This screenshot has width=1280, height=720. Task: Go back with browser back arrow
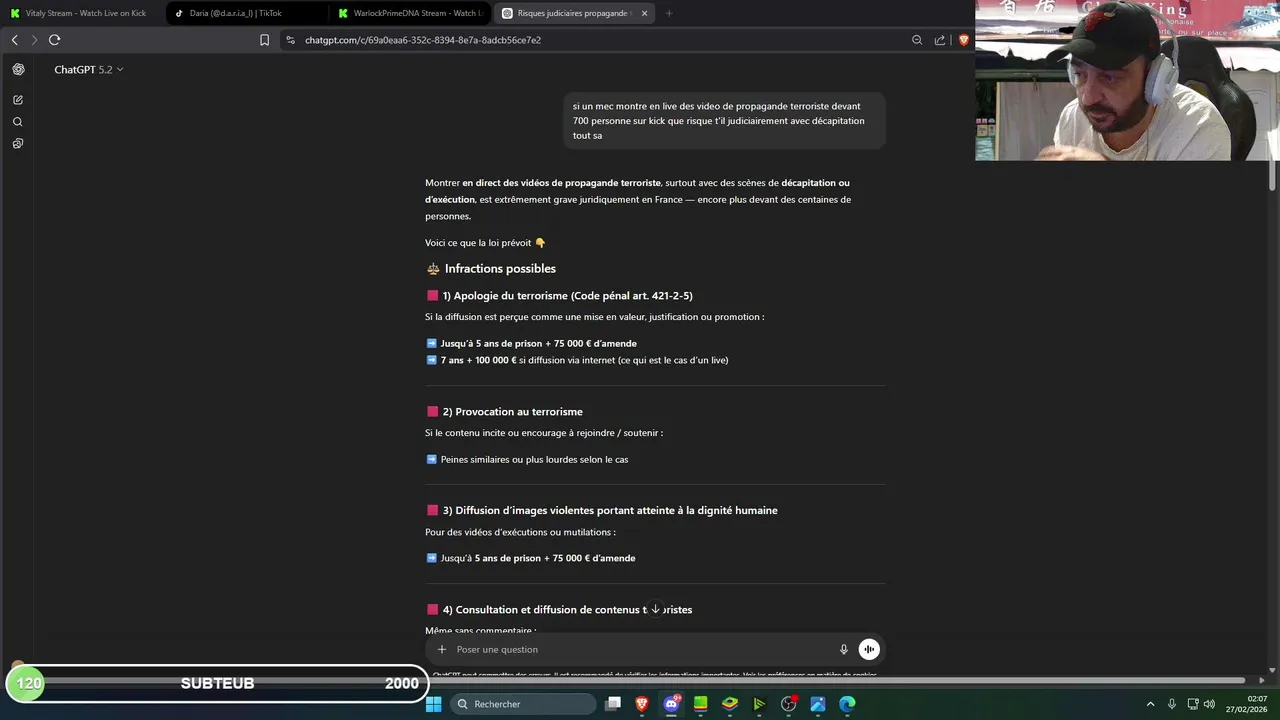point(14,40)
